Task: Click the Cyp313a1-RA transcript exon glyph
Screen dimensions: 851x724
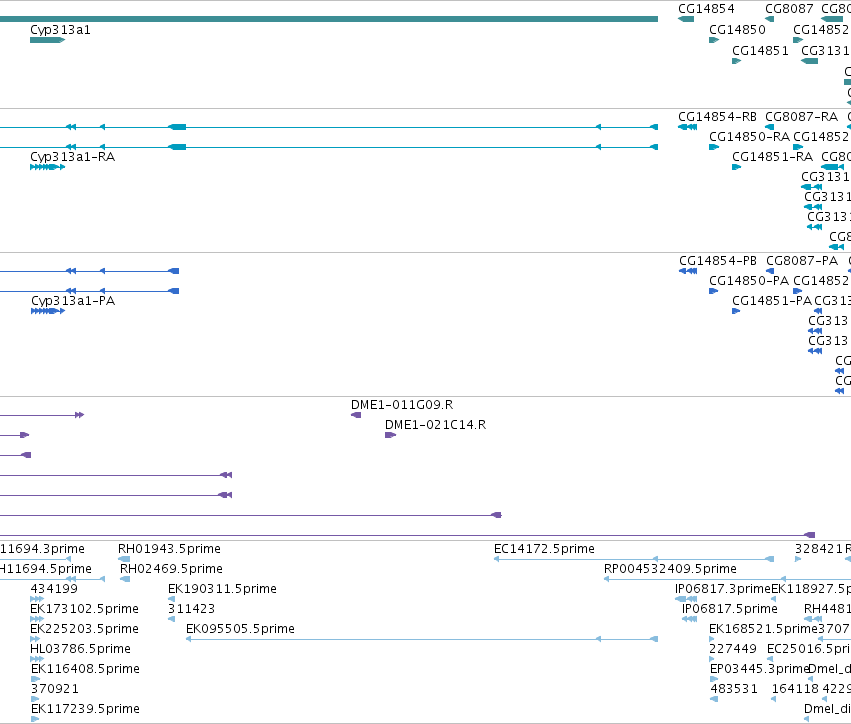Action: pyautogui.click(x=48, y=167)
